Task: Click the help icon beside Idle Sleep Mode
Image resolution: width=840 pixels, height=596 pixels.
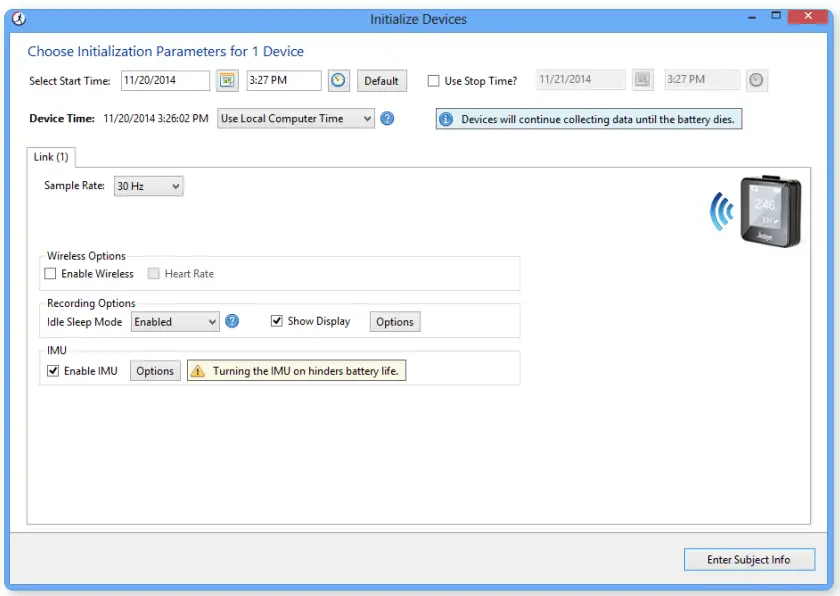Action: pos(232,321)
